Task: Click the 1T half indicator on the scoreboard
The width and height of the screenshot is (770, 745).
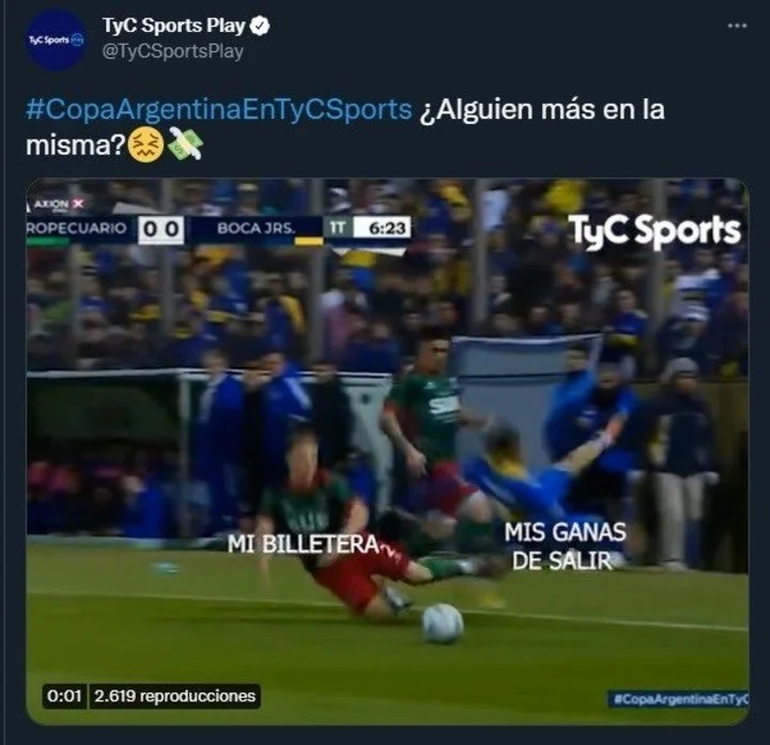Action: coord(338,228)
